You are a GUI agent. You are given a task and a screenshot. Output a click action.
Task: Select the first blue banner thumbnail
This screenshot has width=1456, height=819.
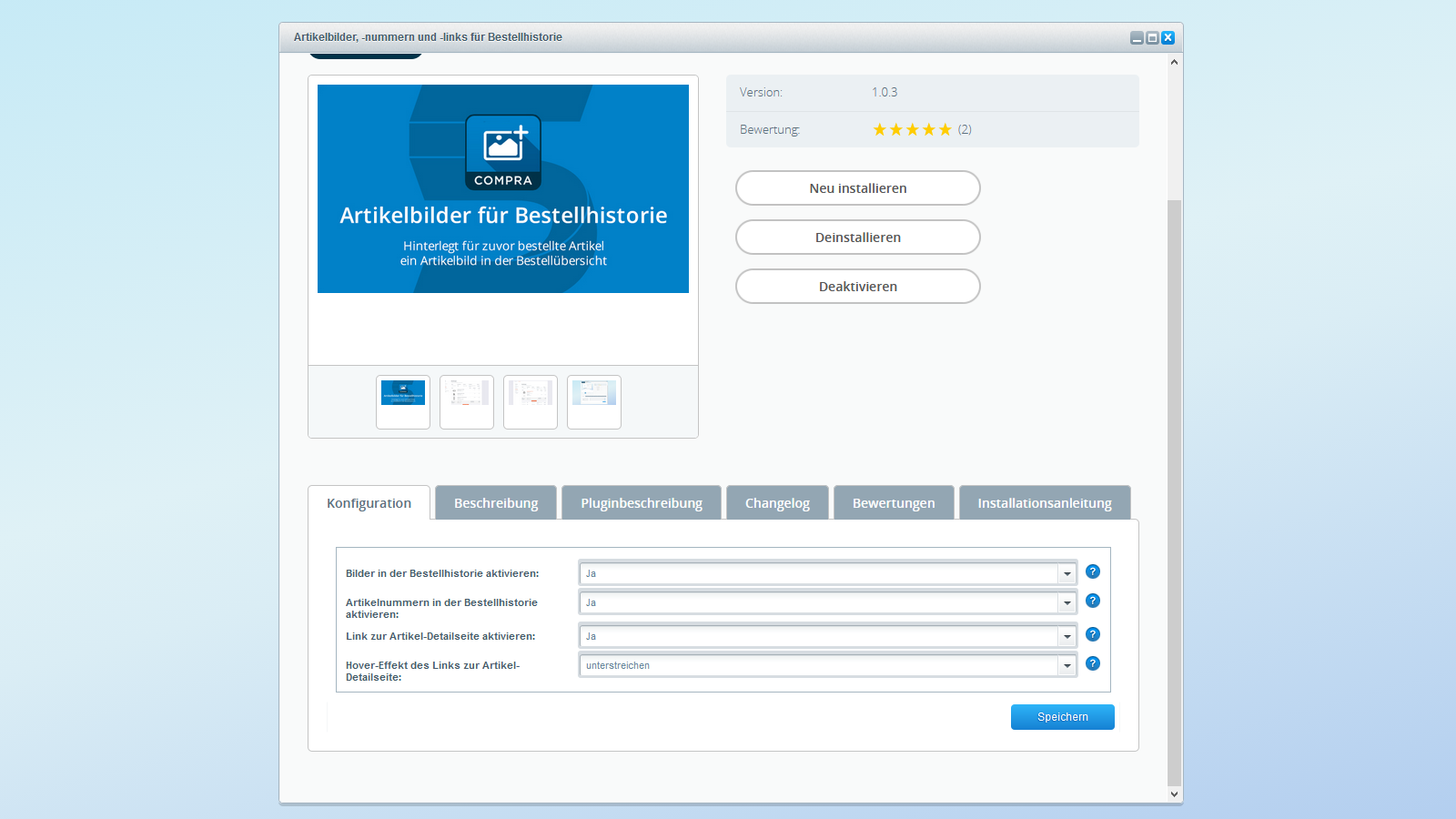pyautogui.click(x=403, y=402)
